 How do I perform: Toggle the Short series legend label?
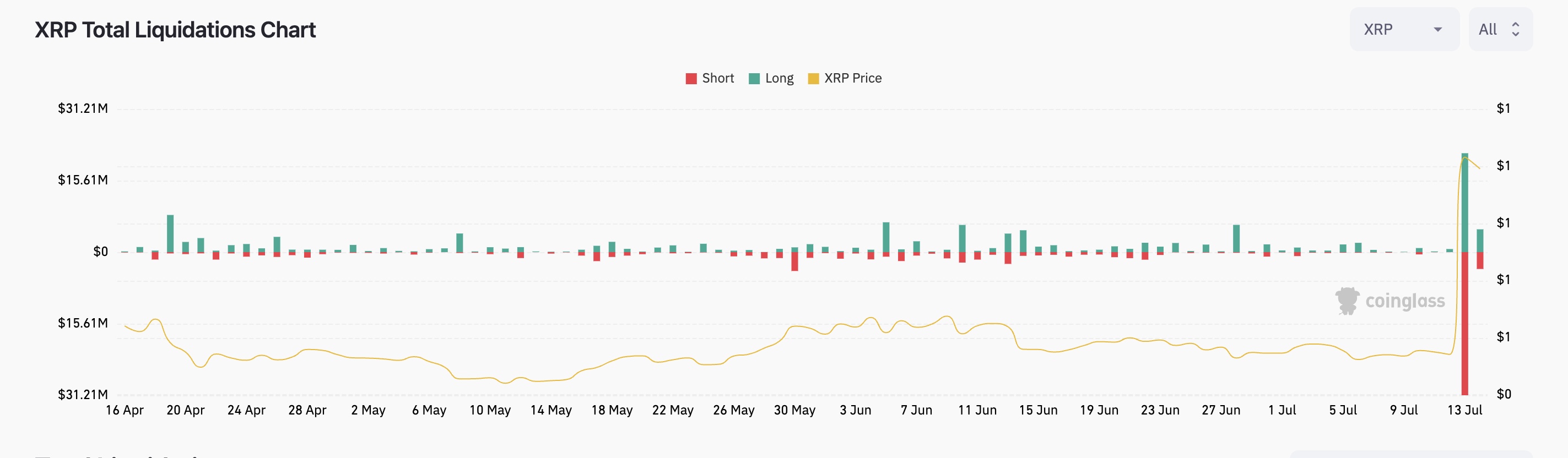click(x=718, y=79)
